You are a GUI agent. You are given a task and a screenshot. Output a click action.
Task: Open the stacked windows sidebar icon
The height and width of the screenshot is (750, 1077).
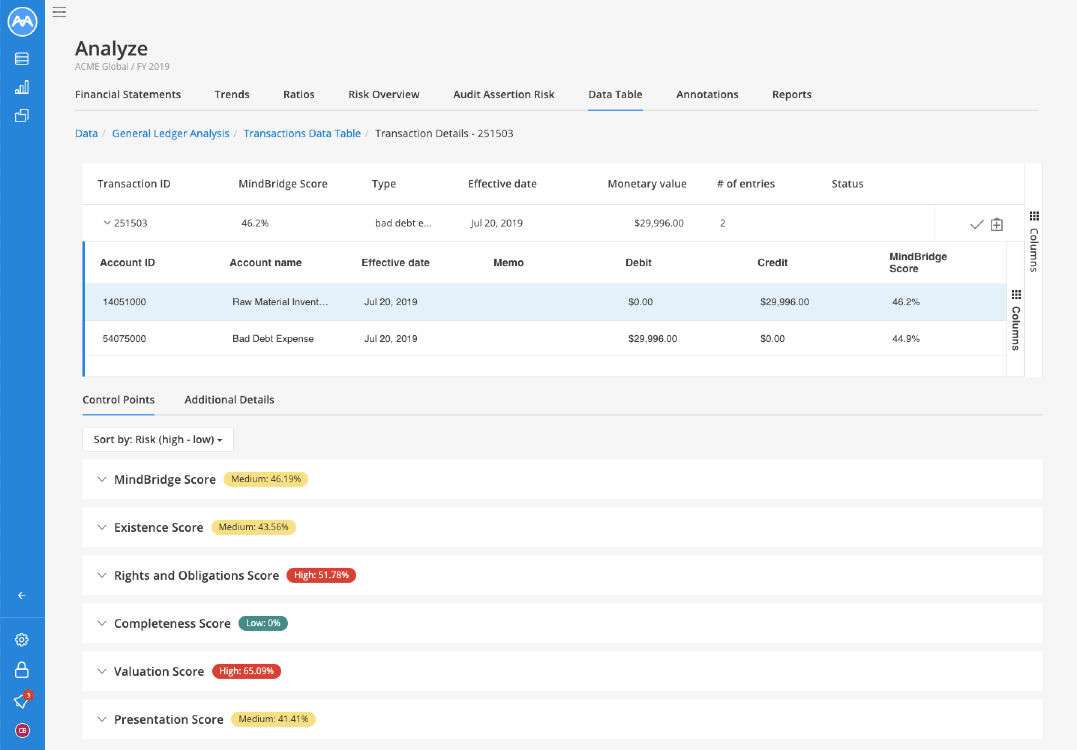point(22,115)
